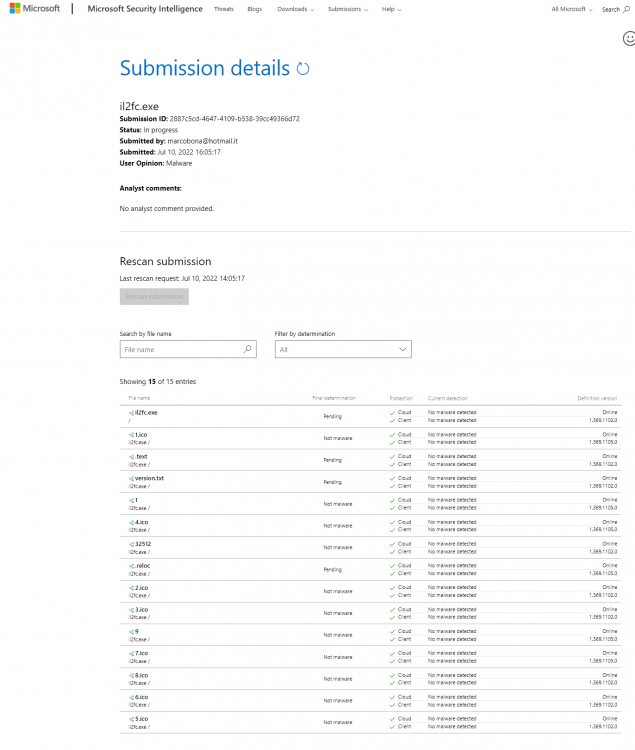
Task: Select the 2.ico file name
Action: 142,587
